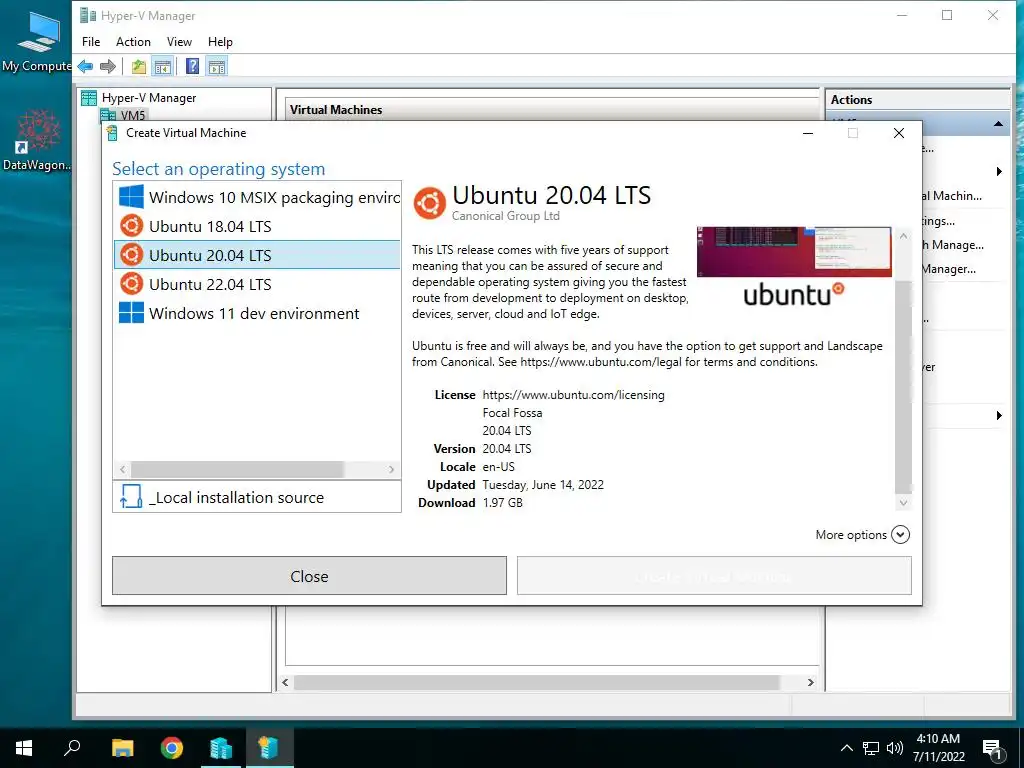Open the File menu
Image resolution: width=1024 pixels, height=768 pixels.
(91, 42)
